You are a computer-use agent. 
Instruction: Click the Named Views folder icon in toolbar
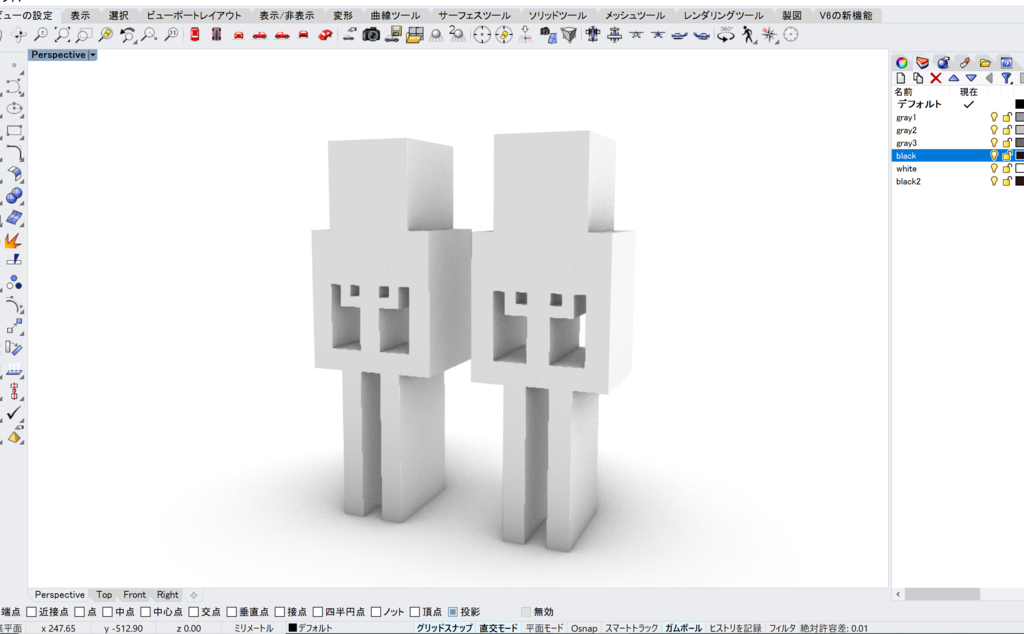tap(415, 35)
